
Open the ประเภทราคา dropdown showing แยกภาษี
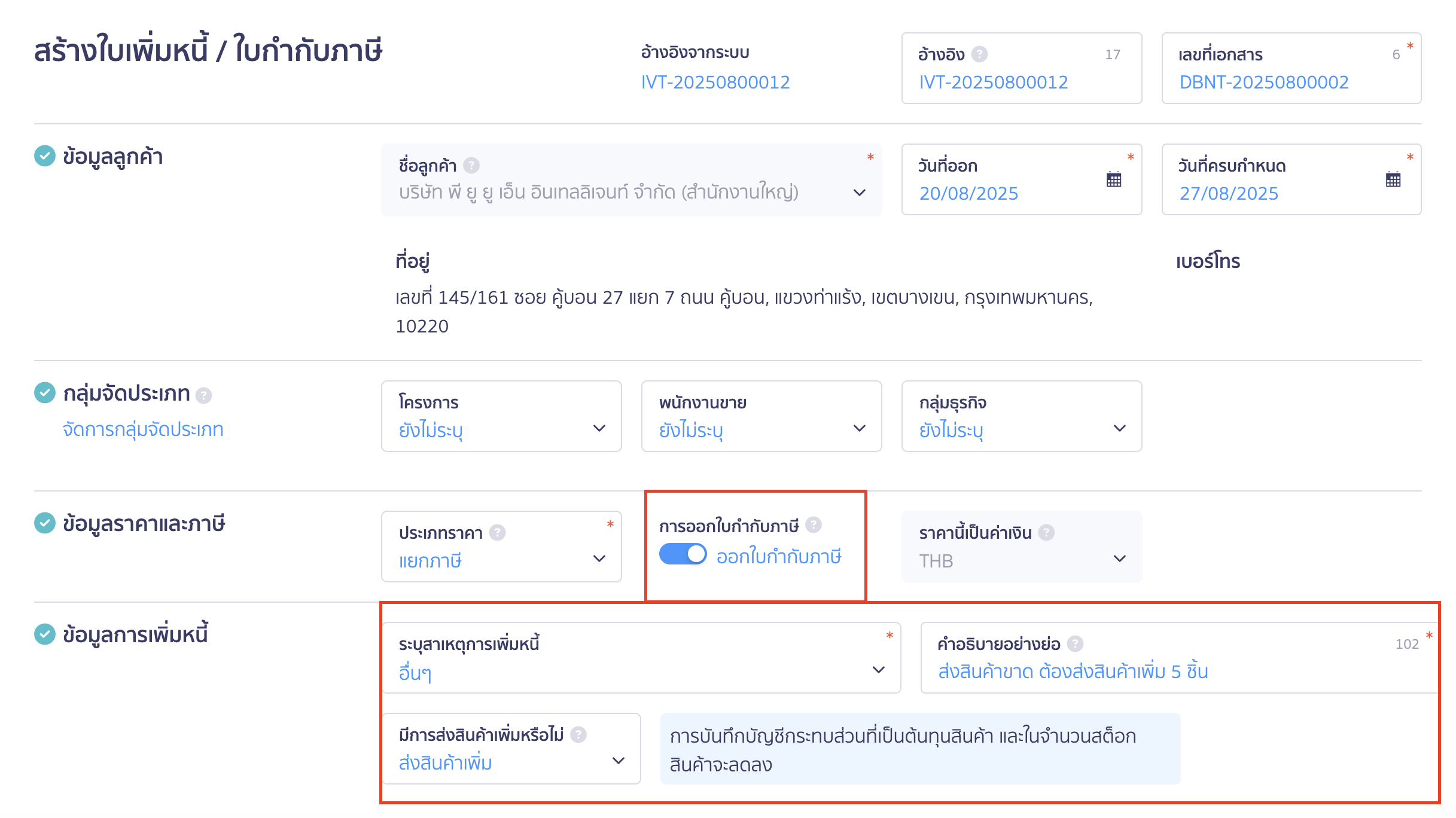click(x=501, y=547)
